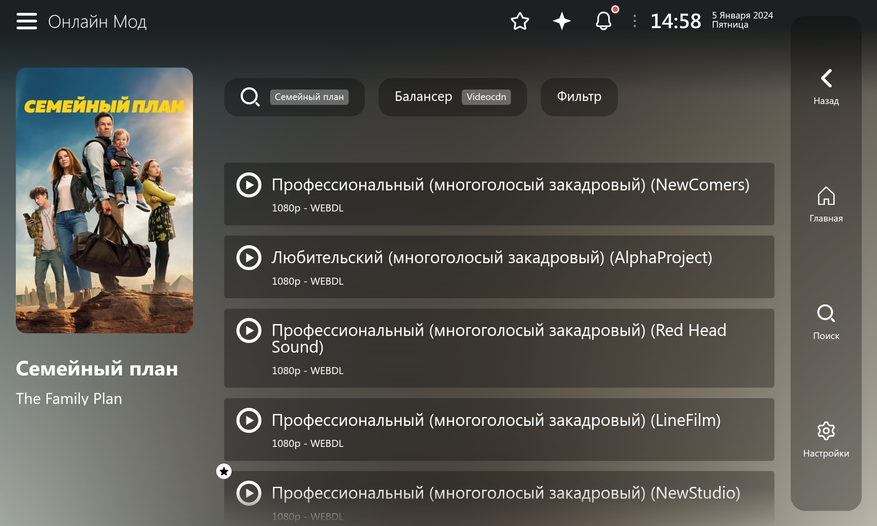This screenshot has width=877, height=526.
Task: Play the AlphaProject amateur voiceover
Action: (x=499, y=266)
